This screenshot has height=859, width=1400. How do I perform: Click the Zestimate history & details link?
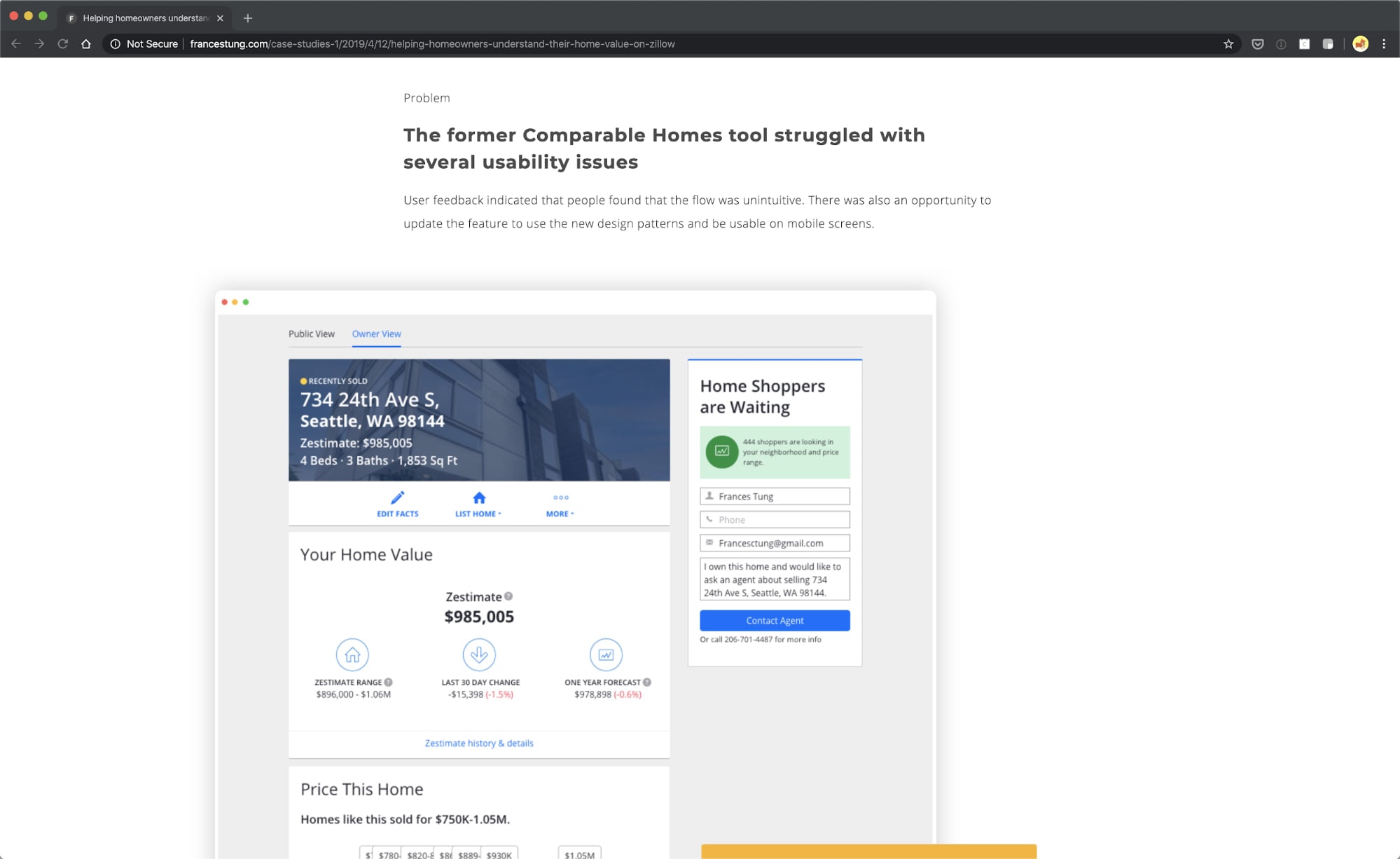(480, 742)
